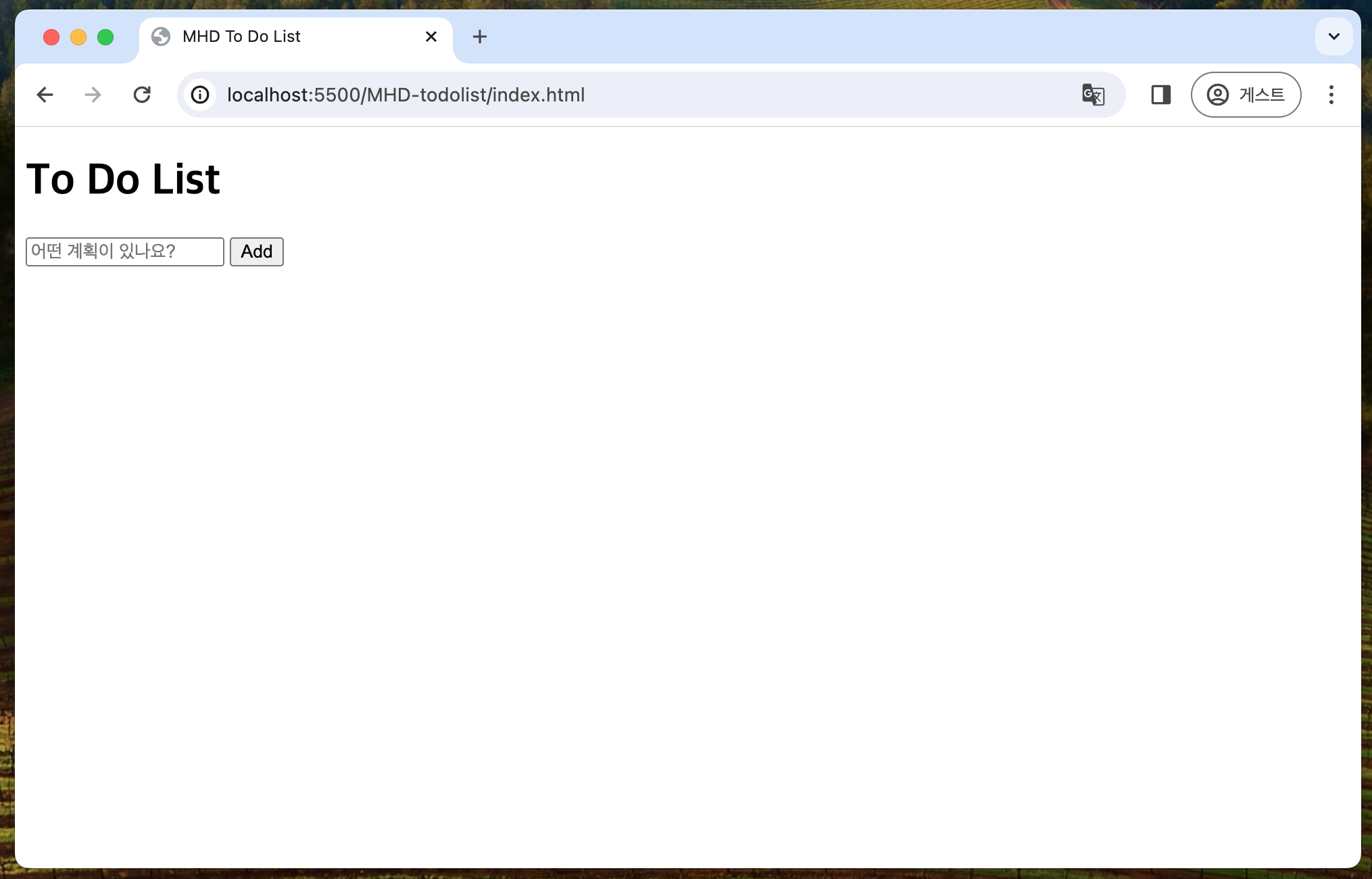Viewport: 1372px width, 879px height.
Task: Open the Google Translate icon
Action: click(1093, 95)
